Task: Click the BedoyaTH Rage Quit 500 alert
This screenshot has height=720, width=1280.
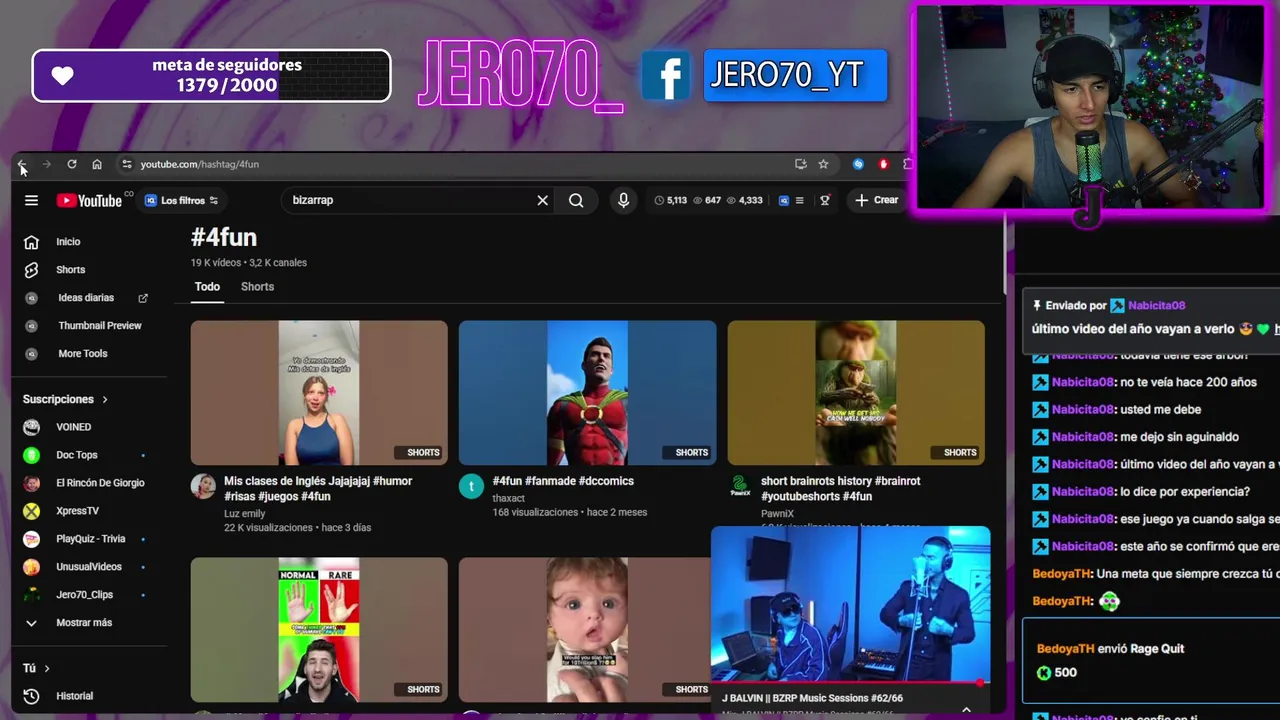Action: [1151, 661]
